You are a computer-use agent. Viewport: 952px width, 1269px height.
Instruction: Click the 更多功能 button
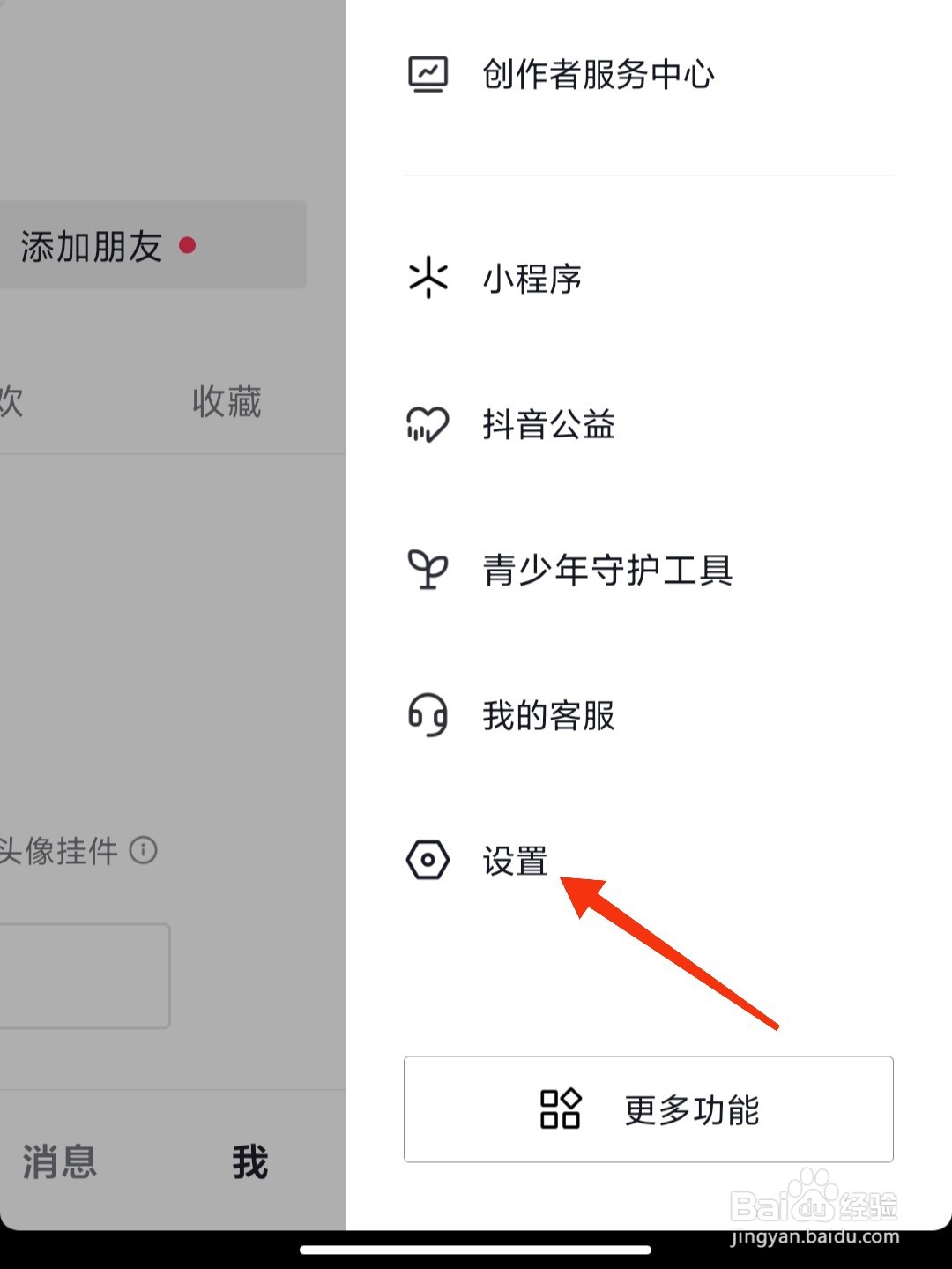649,1109
